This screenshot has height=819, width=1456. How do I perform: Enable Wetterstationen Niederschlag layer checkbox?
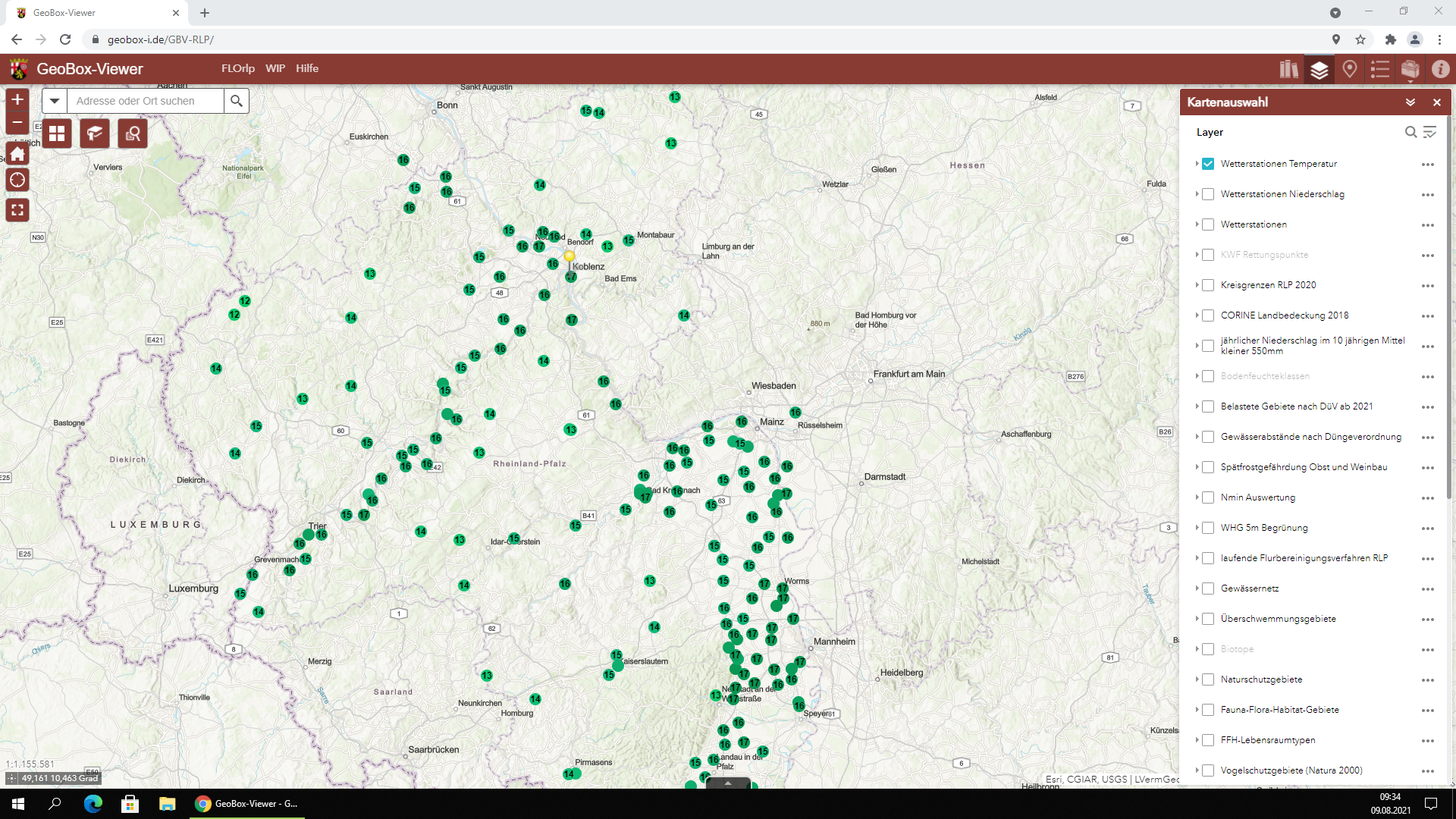pos(1208,194)
